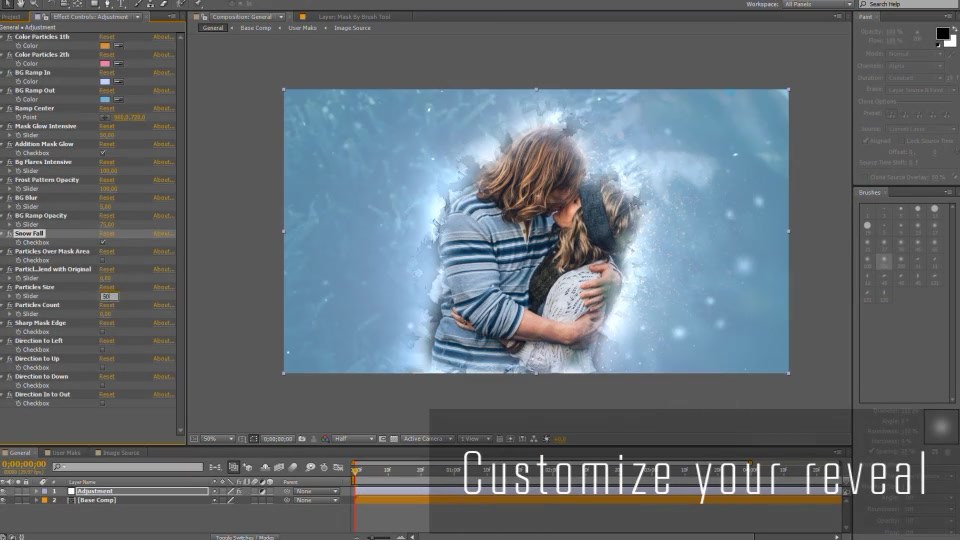Viewport: 960px width, 540px height.
Task: Open Color Particles 2th pink swatch
Action: tap(105, 64)
